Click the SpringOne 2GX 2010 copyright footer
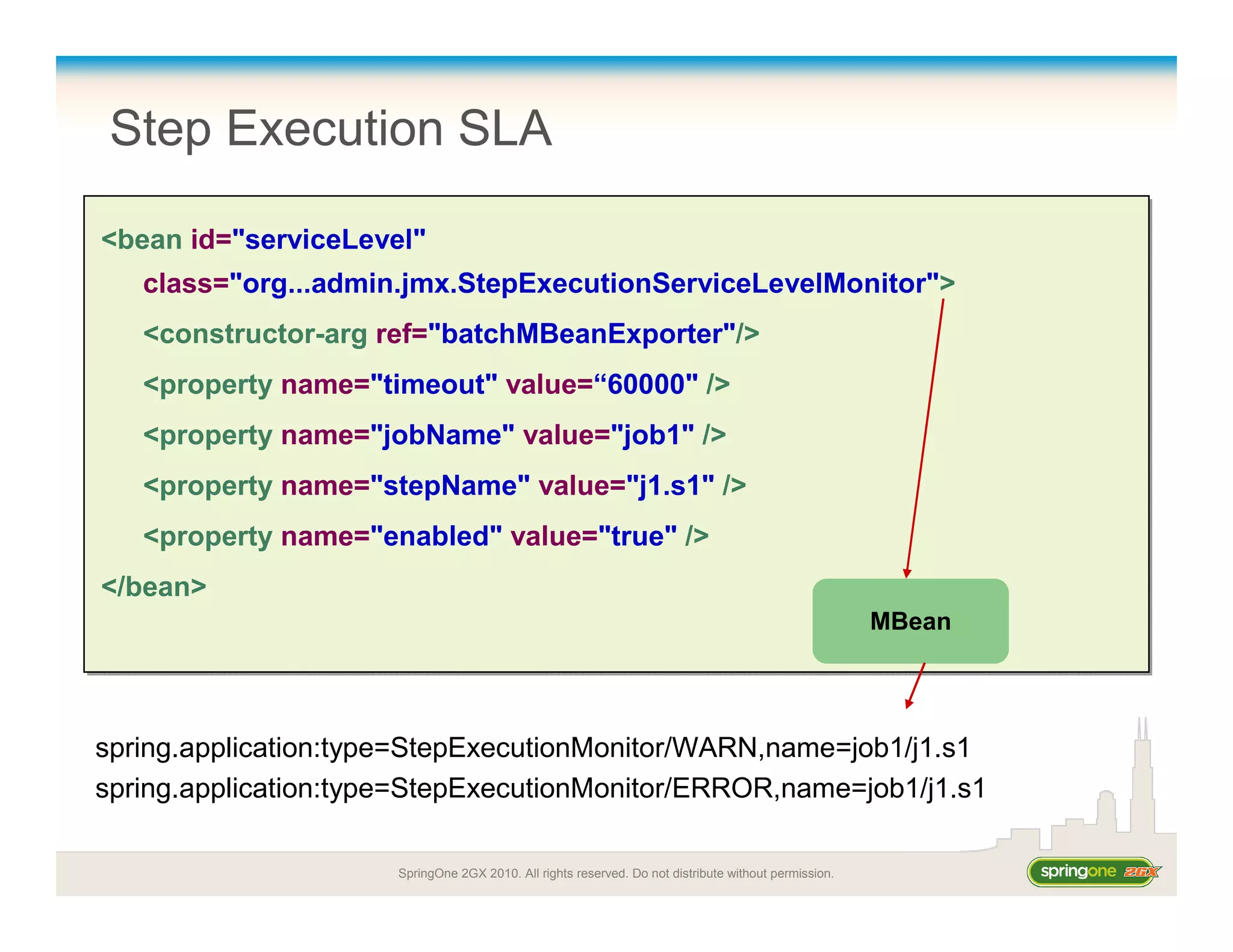The image size is (1233, 952). (x=615, y=873)
